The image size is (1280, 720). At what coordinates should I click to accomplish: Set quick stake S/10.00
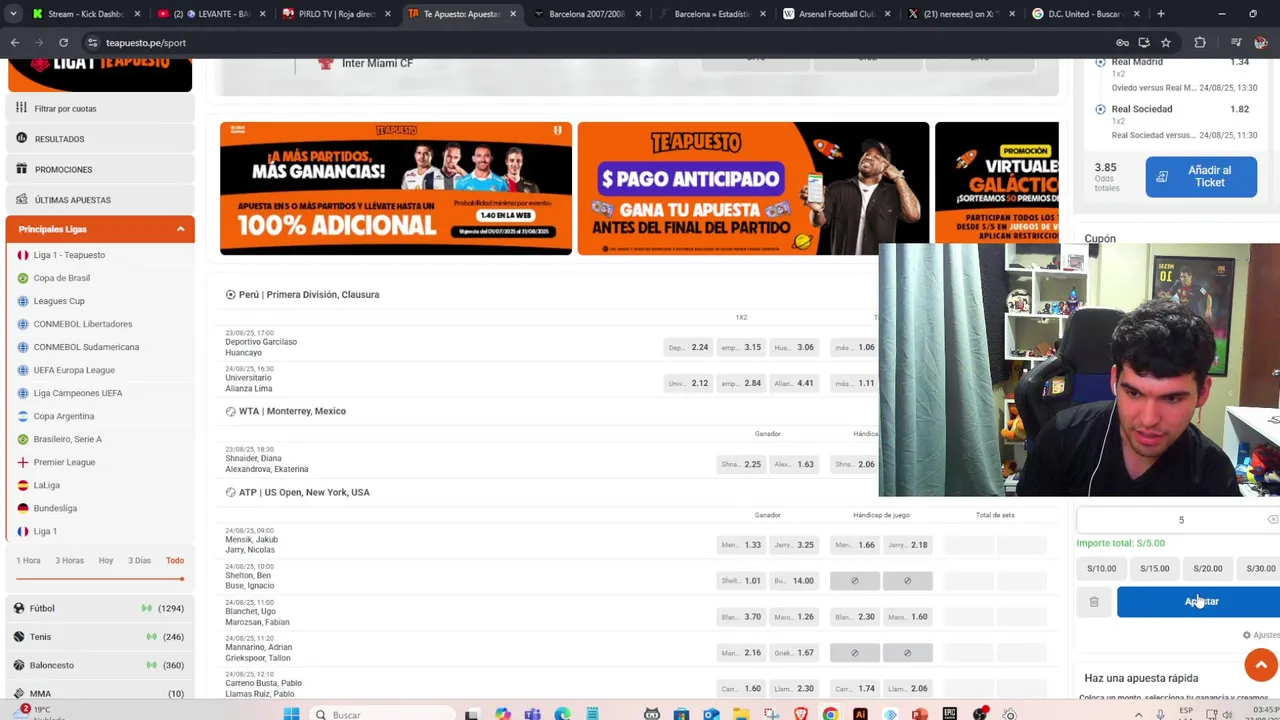point(1101,569)
